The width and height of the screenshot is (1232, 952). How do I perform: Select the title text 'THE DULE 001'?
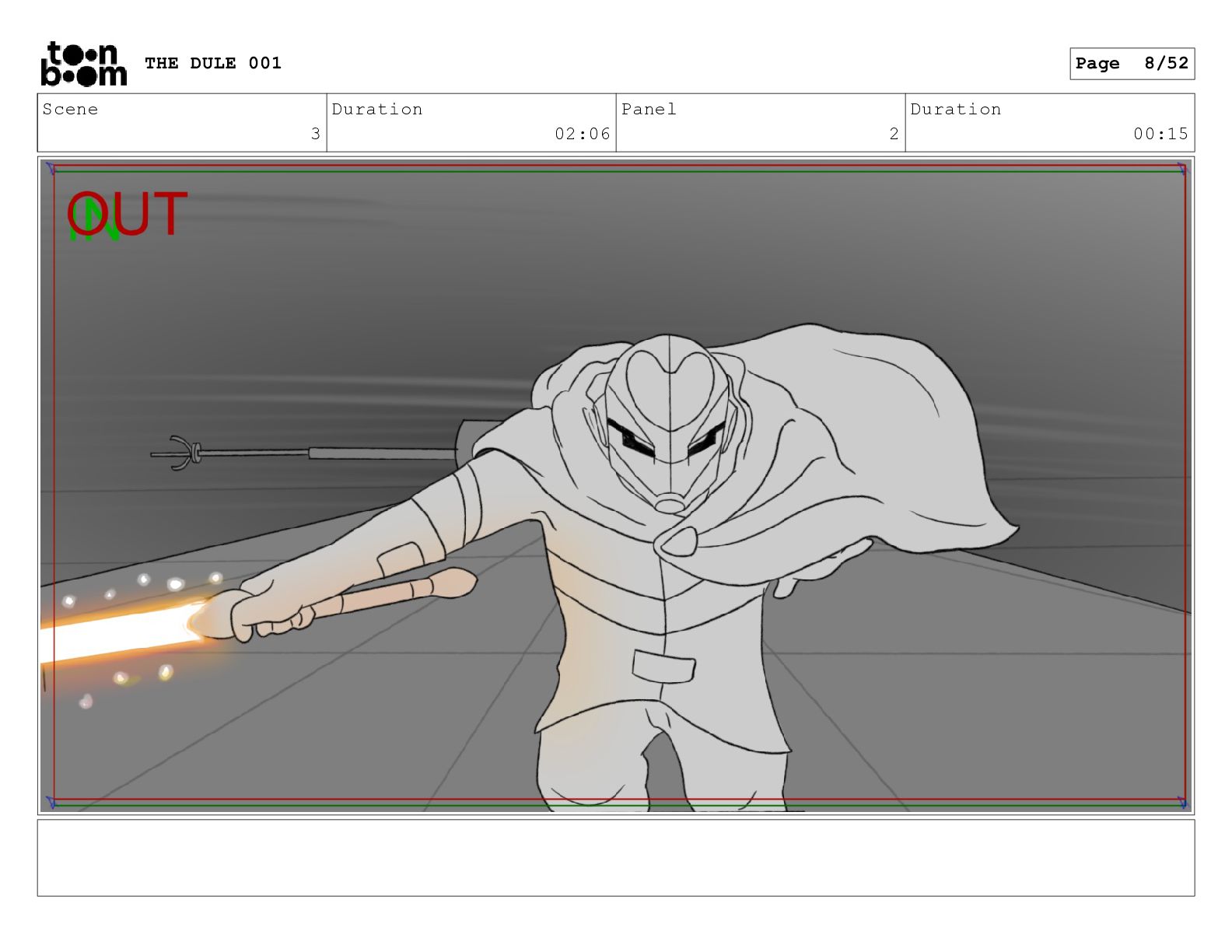pos(213,63)
